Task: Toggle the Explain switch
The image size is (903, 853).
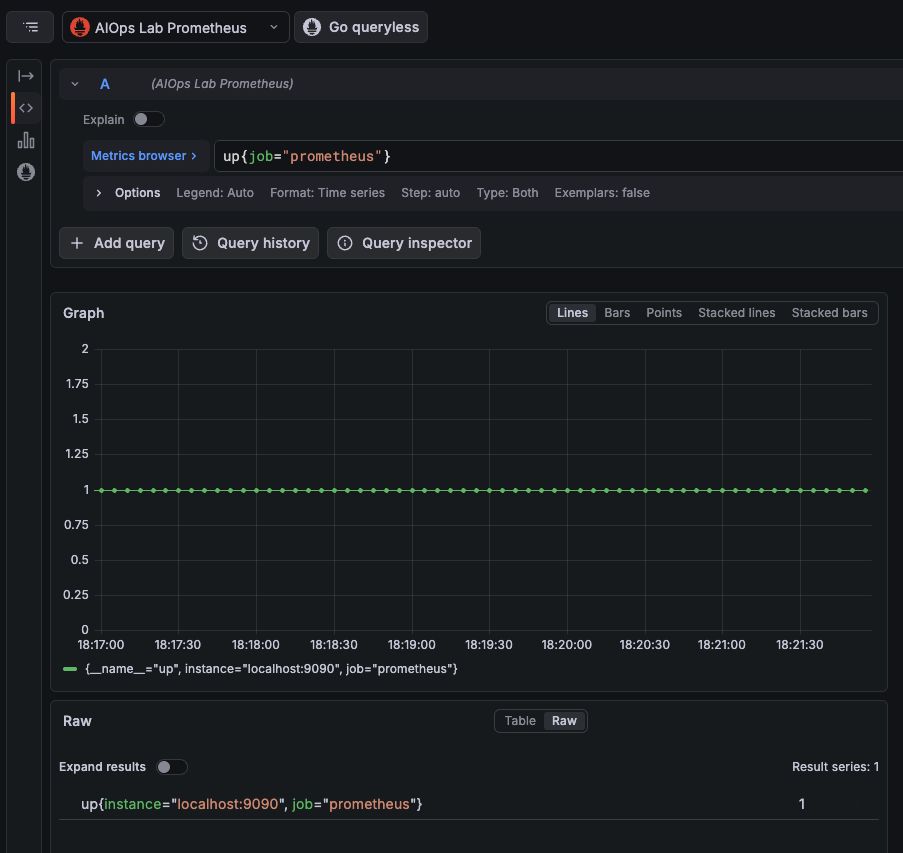Action: click(149, 119)
